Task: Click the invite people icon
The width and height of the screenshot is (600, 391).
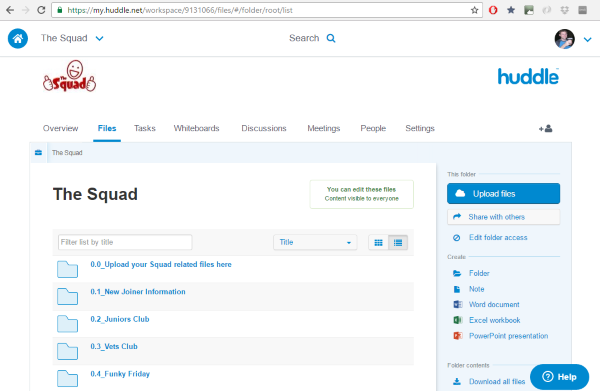Action: point(545,129)
